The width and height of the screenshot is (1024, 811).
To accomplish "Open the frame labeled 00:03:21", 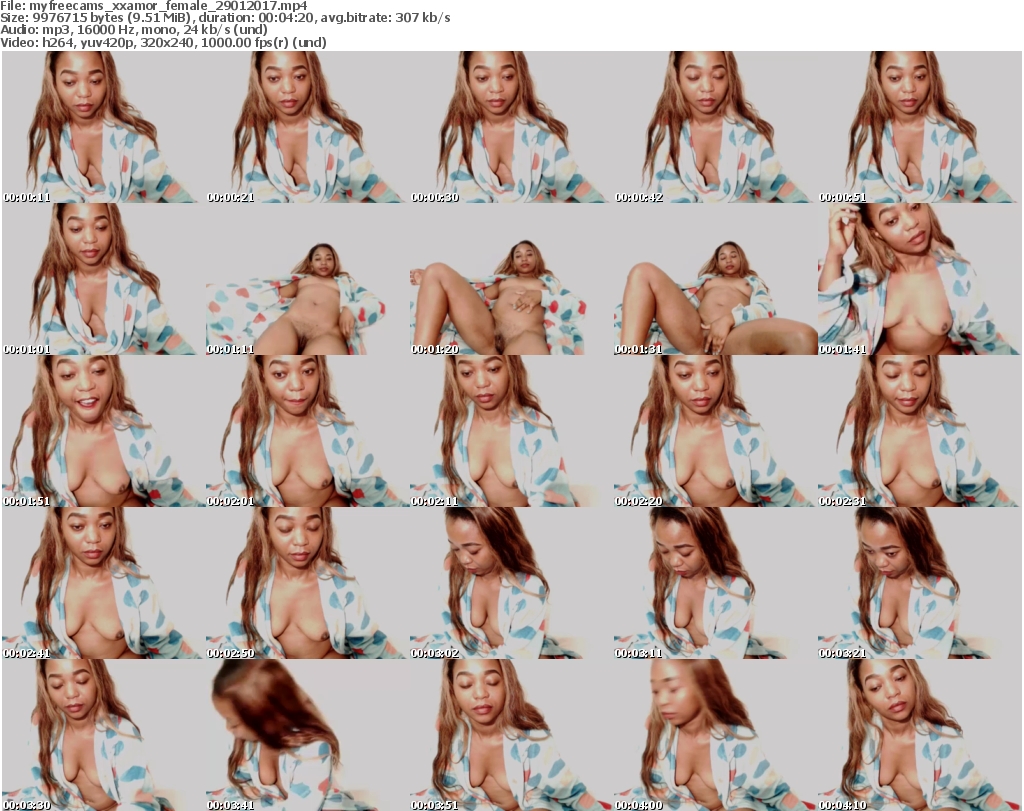I will [x=919, y=583].
